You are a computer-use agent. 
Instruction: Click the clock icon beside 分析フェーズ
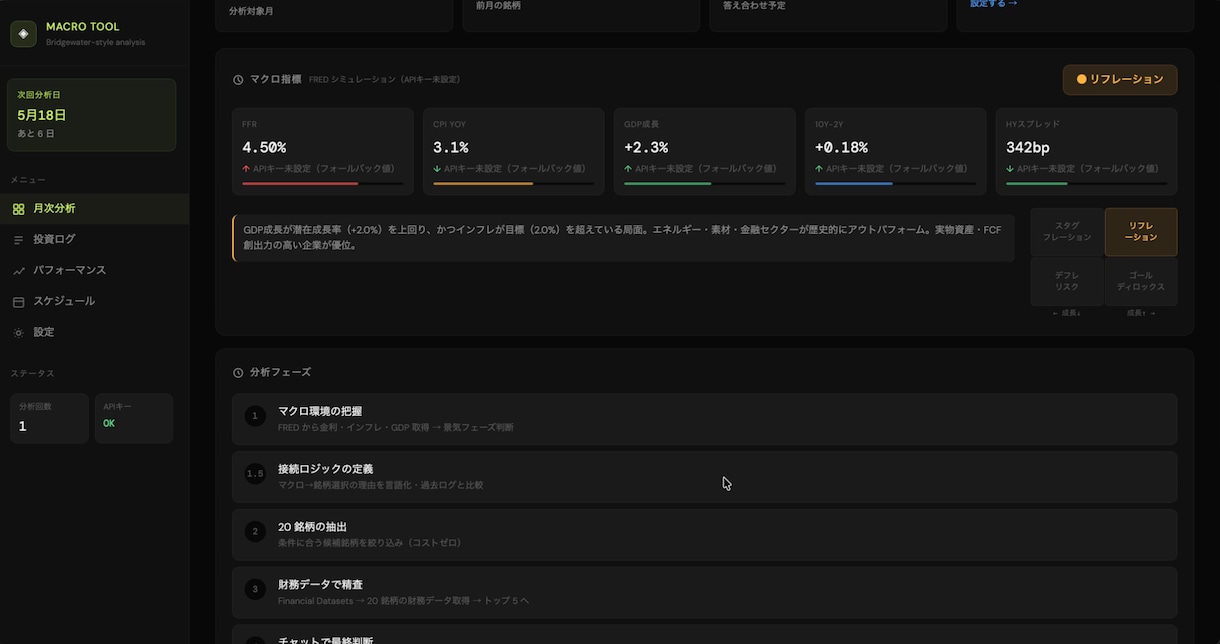[x=238, y=373]
